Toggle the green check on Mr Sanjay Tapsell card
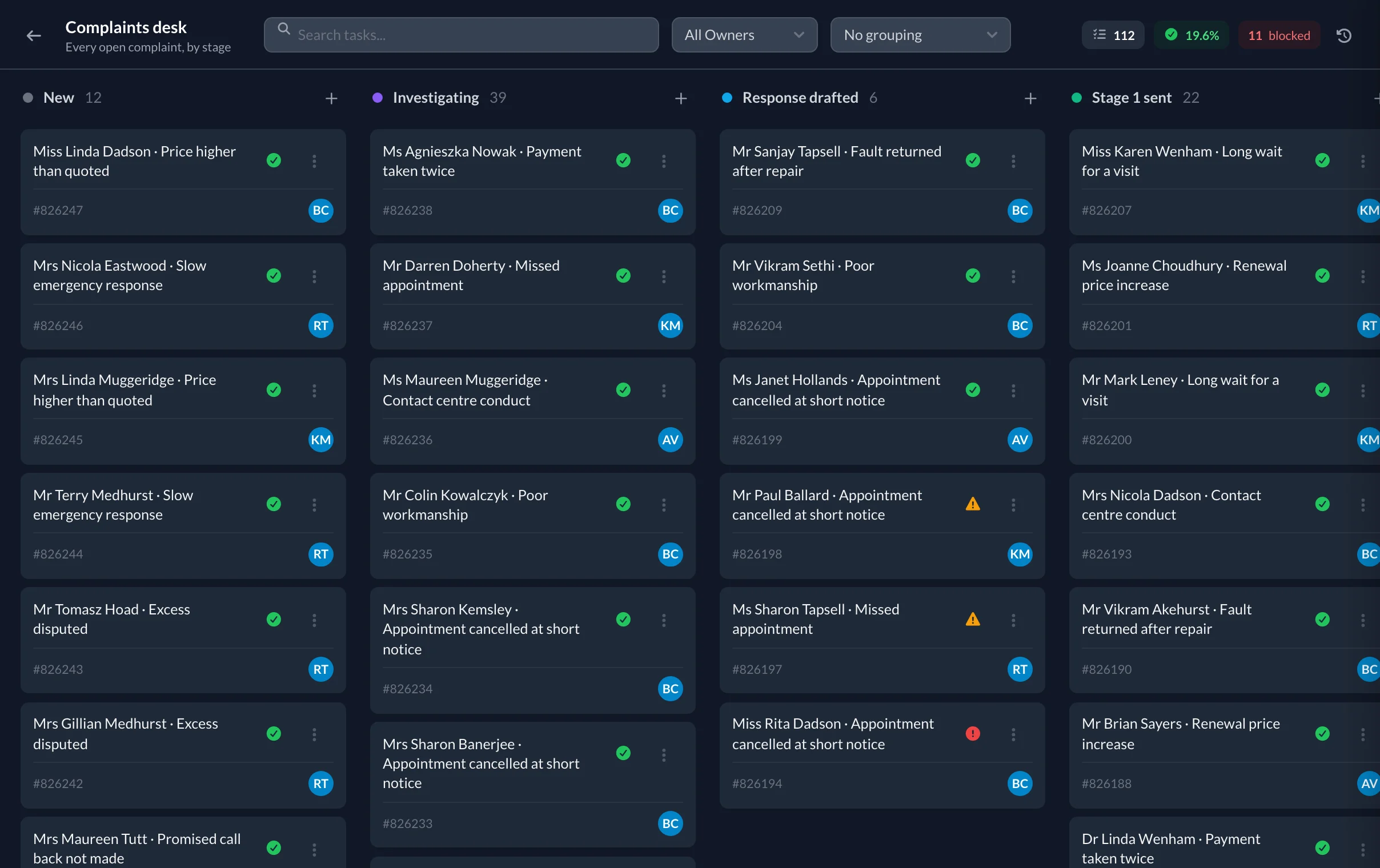The width and height of the screenshot is (1380, 868). tap(973, 160)
